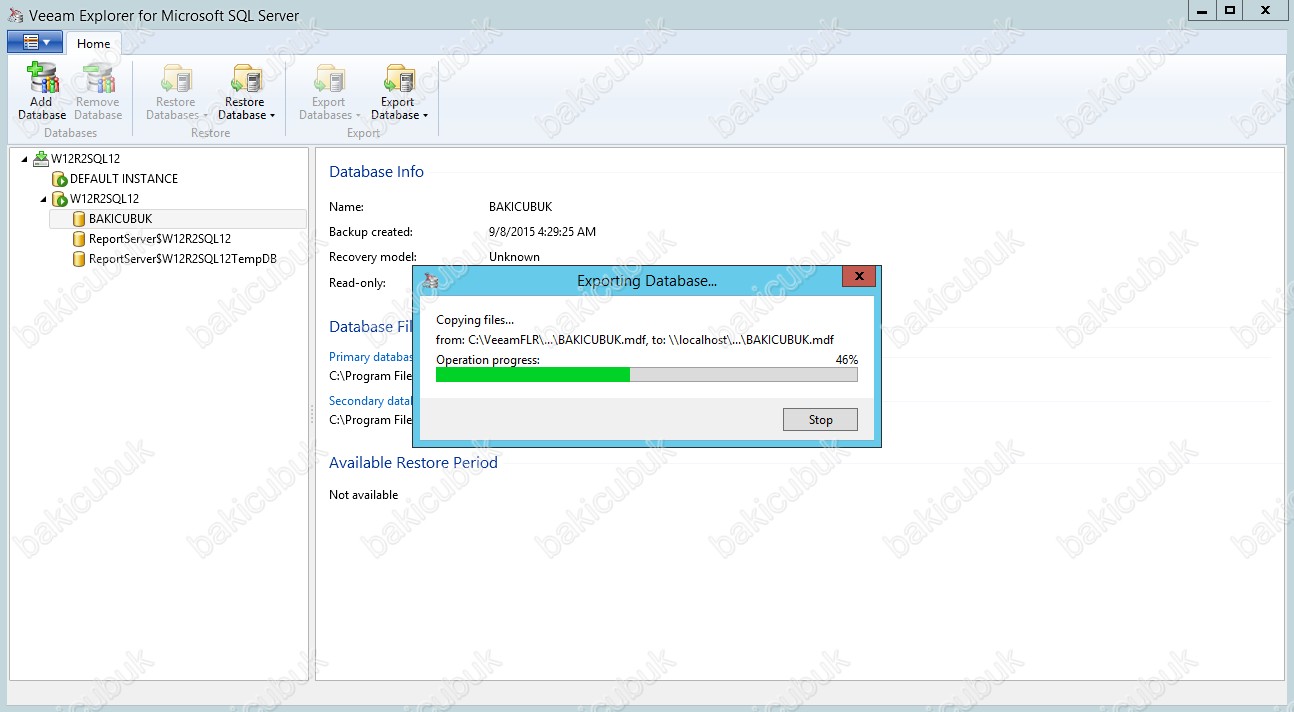Click the from/to BAKICUBUK.mdf path line
The image size is (1294, 712).
pos(635,340)
